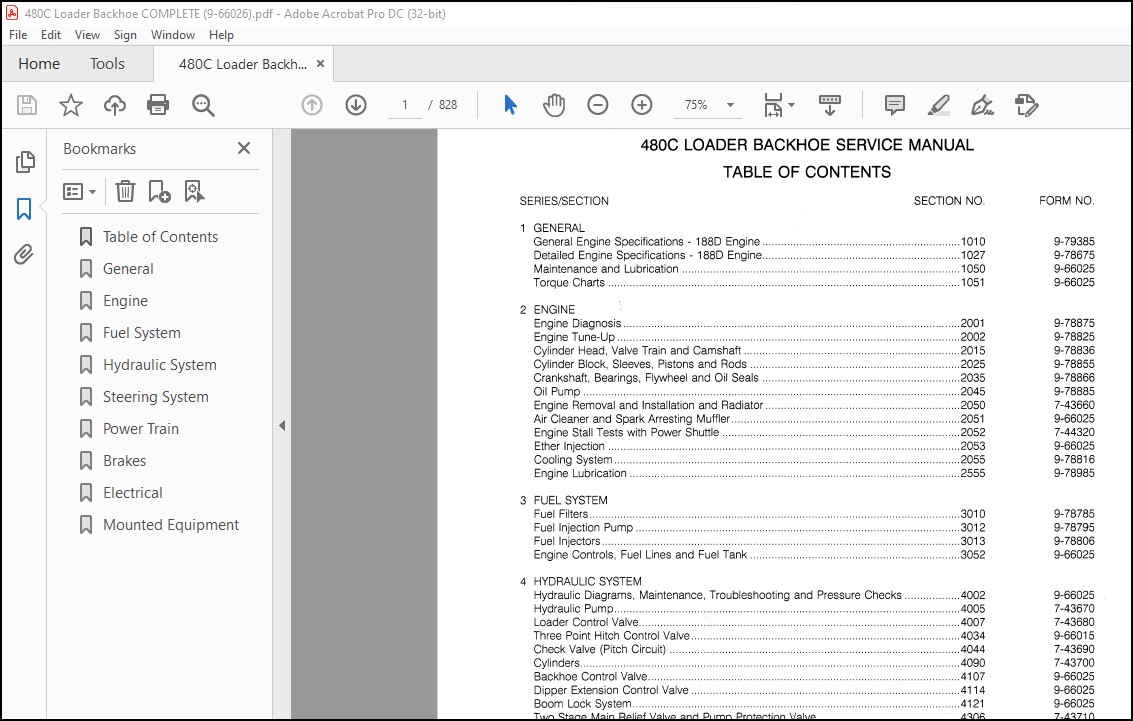Select the 480C Loader Backh... document tab
The image size is (1133, 721).
[242, 64]
